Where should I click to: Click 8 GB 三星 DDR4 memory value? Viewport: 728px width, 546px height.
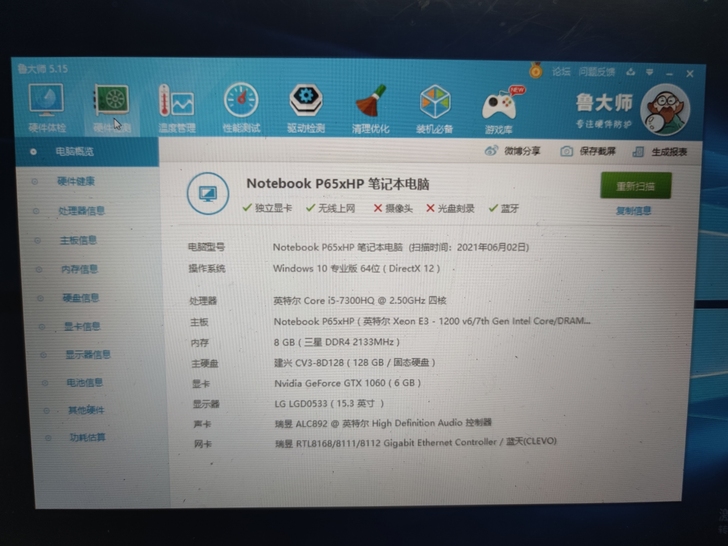[337, 342]
